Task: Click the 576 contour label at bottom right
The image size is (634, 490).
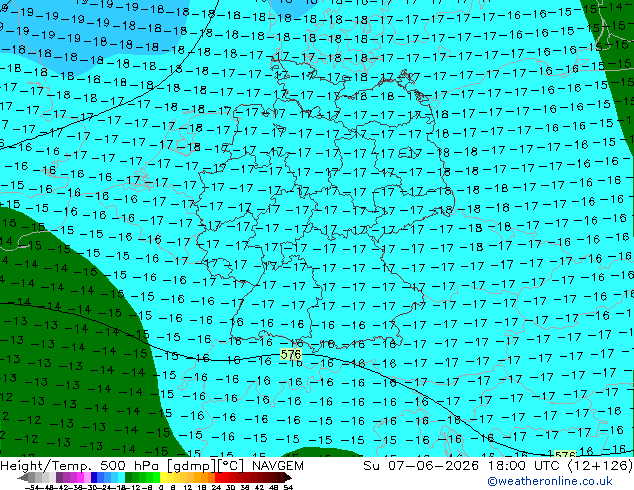Action: [x=565, y=454]
